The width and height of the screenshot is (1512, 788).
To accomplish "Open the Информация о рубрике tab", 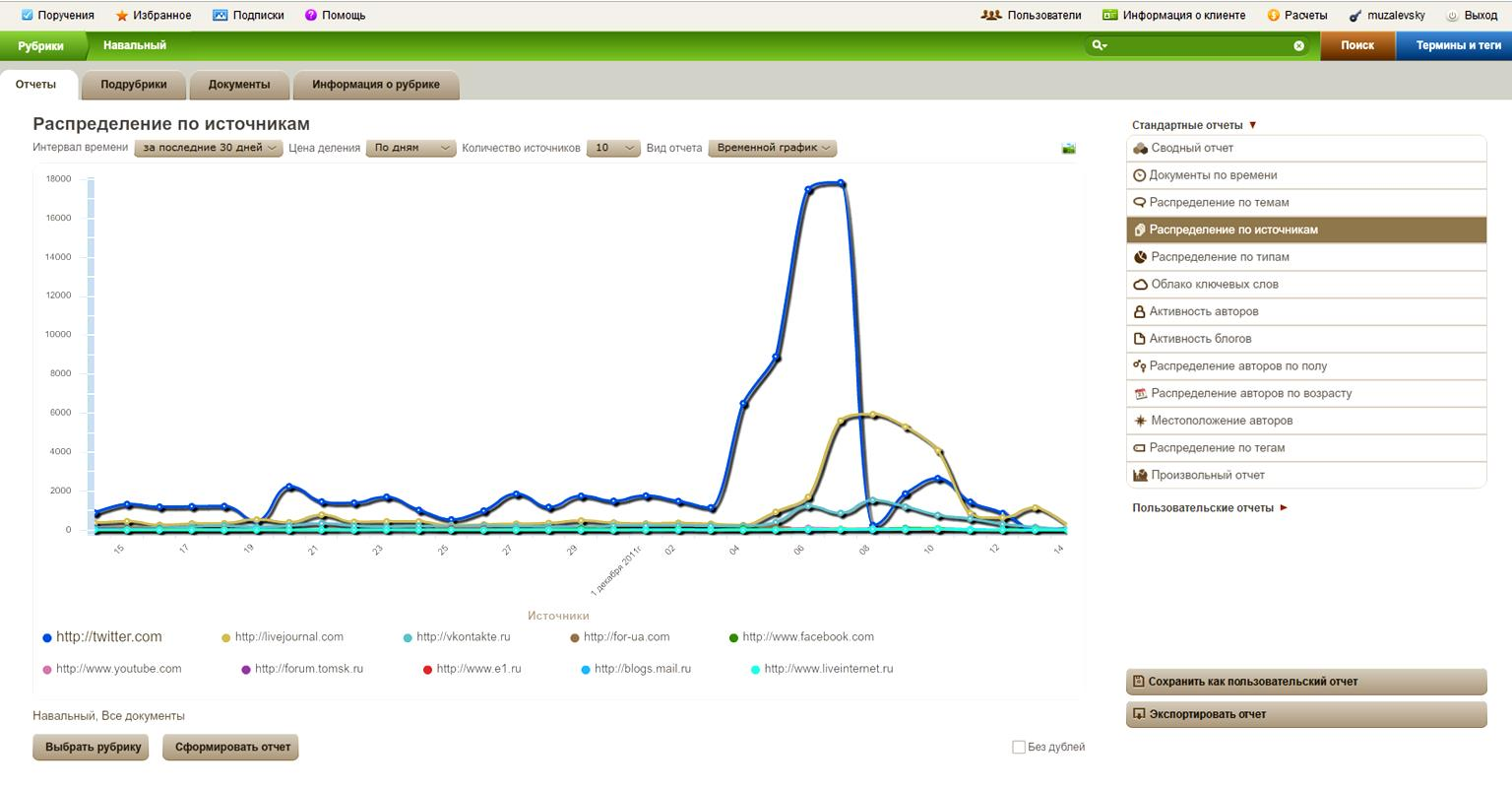I will tap(376, 85).
